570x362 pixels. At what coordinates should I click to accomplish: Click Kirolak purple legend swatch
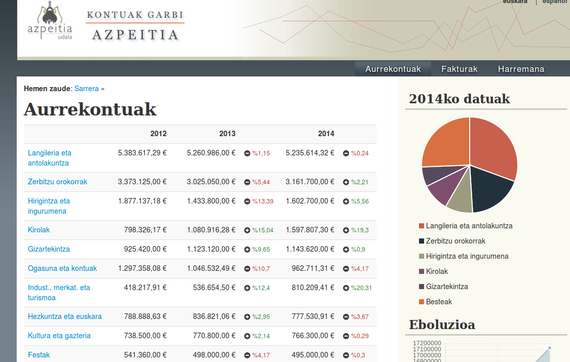[x=422, y=272]
